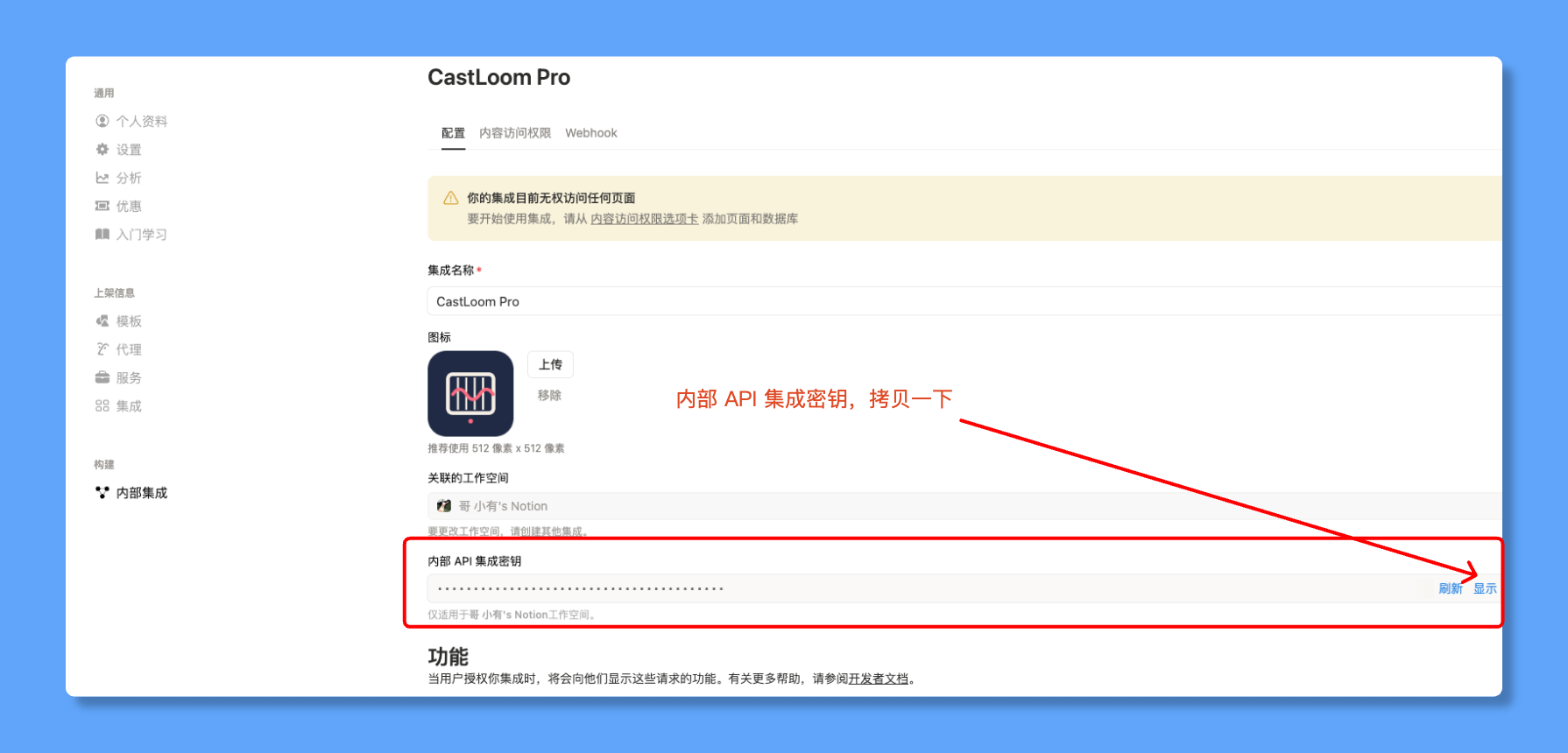Click the workspace avatar beside 哥 小有's Notion
The height and width of the screenshot is (753, 1568).
(x=444, y=506)
